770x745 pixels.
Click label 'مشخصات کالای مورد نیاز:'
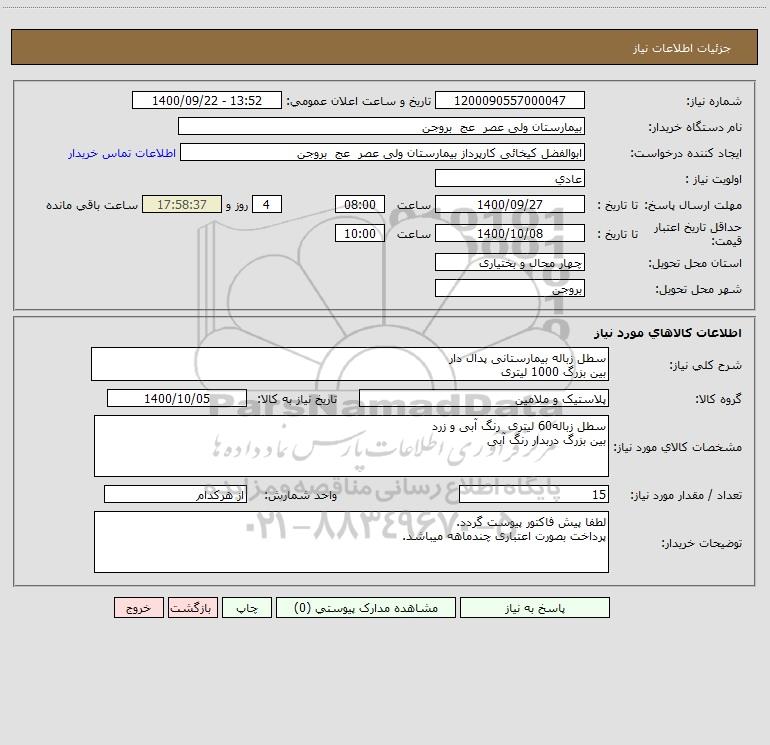point(678,447)
